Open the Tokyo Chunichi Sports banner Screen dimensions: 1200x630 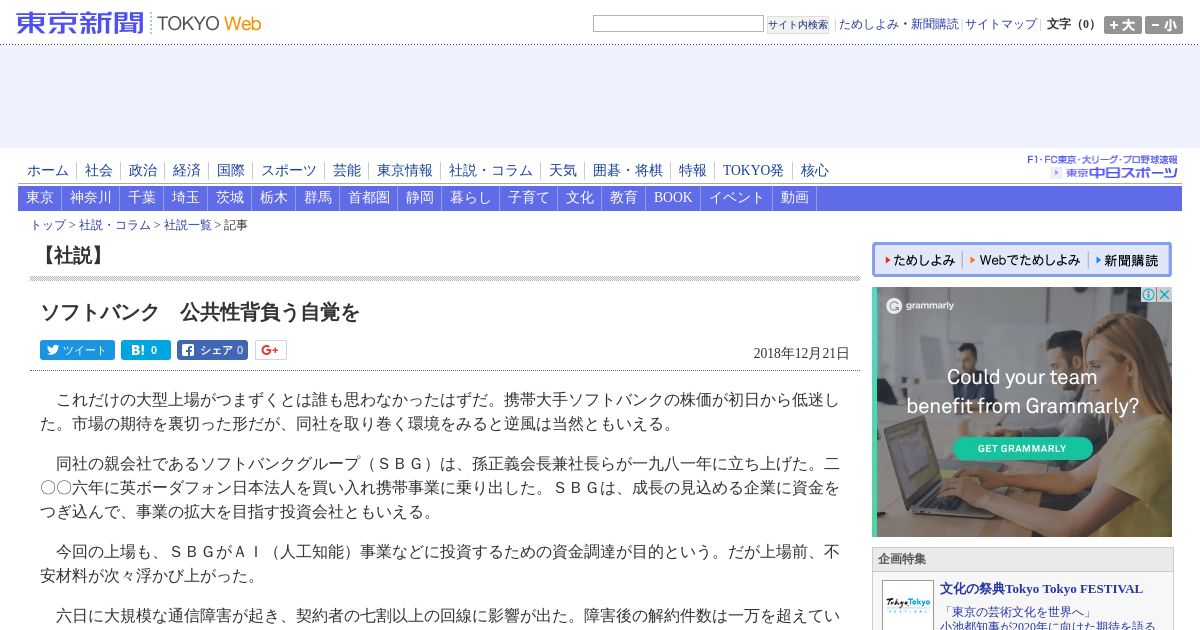tap(1103, 167)
